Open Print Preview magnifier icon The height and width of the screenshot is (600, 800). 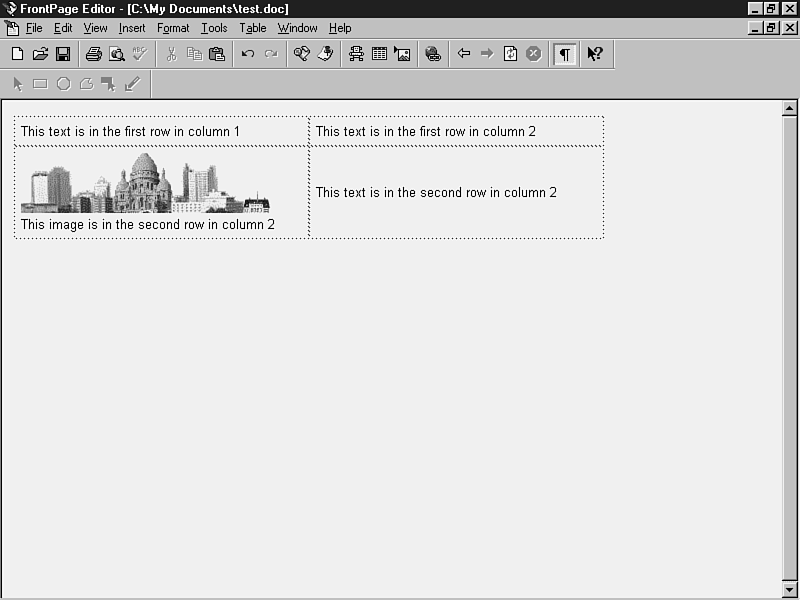(117, 54)
